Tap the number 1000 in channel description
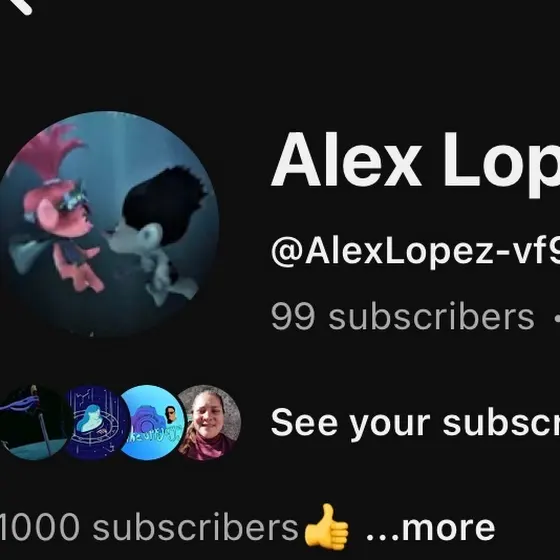The image size is (560, 560). [39, 527]
